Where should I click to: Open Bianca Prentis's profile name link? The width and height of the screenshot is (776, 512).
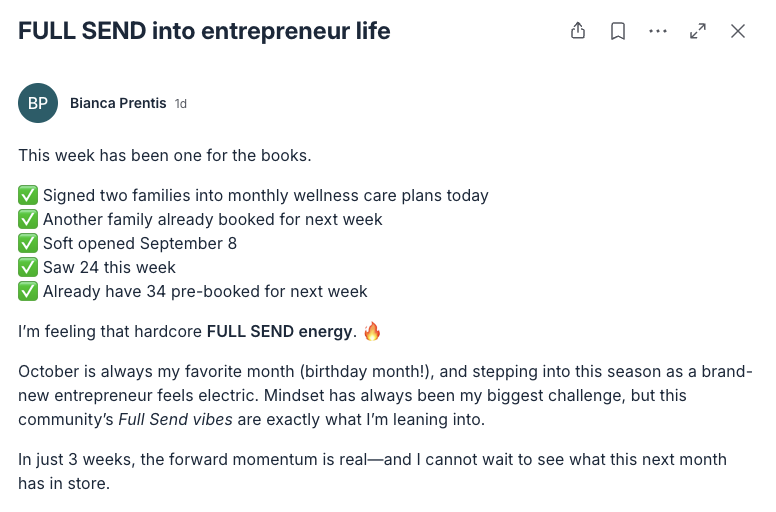point(118,103)
